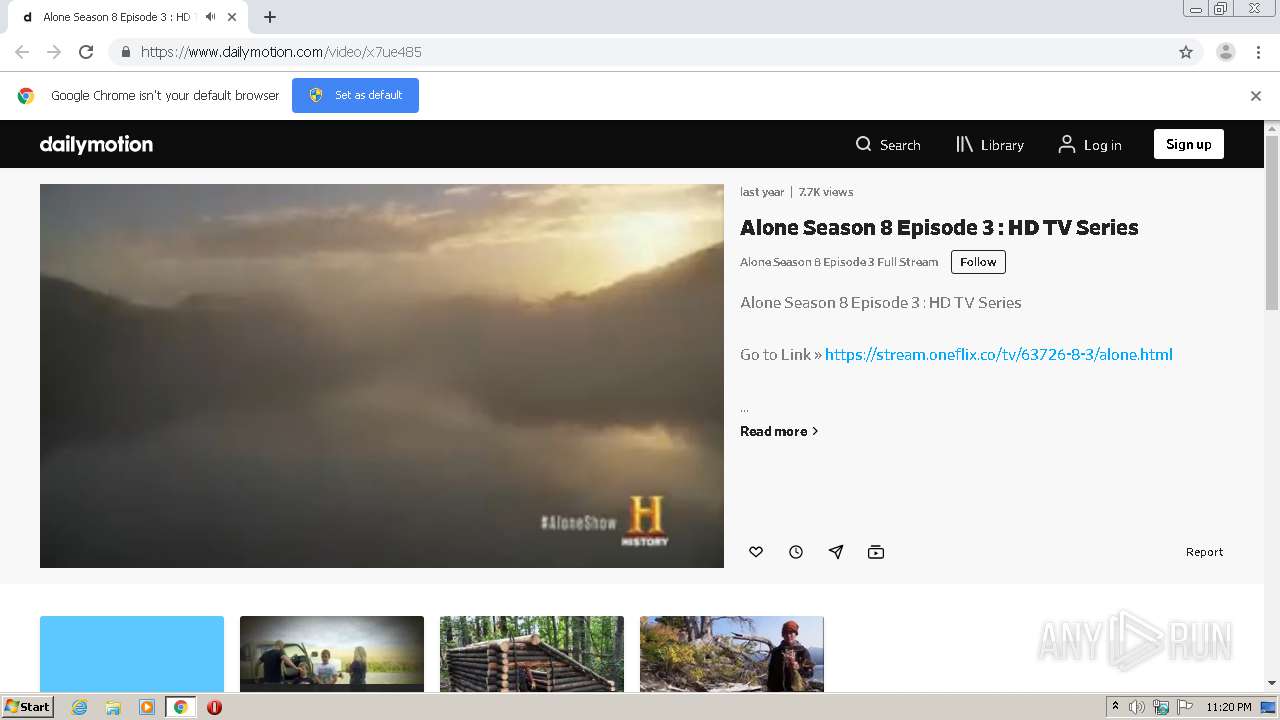Open the channel name Full Stream link
Image resolution: width=1280 pixels, height=720 pixels.
839,262
